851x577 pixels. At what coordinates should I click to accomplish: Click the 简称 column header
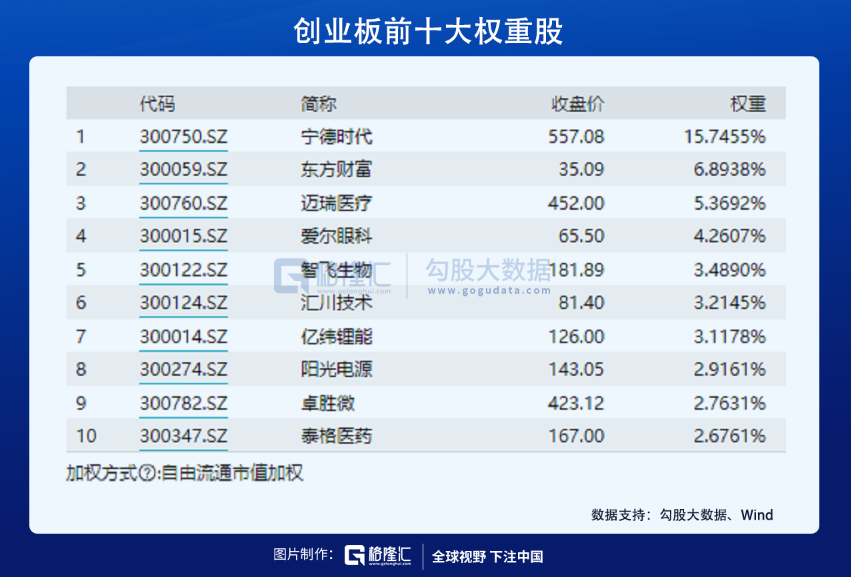click(319, 104)
